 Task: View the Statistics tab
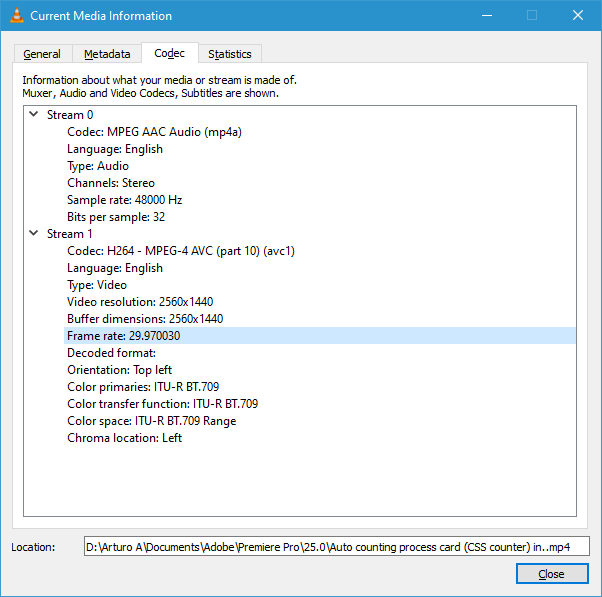pyautogui.click(x=230, y=54)
